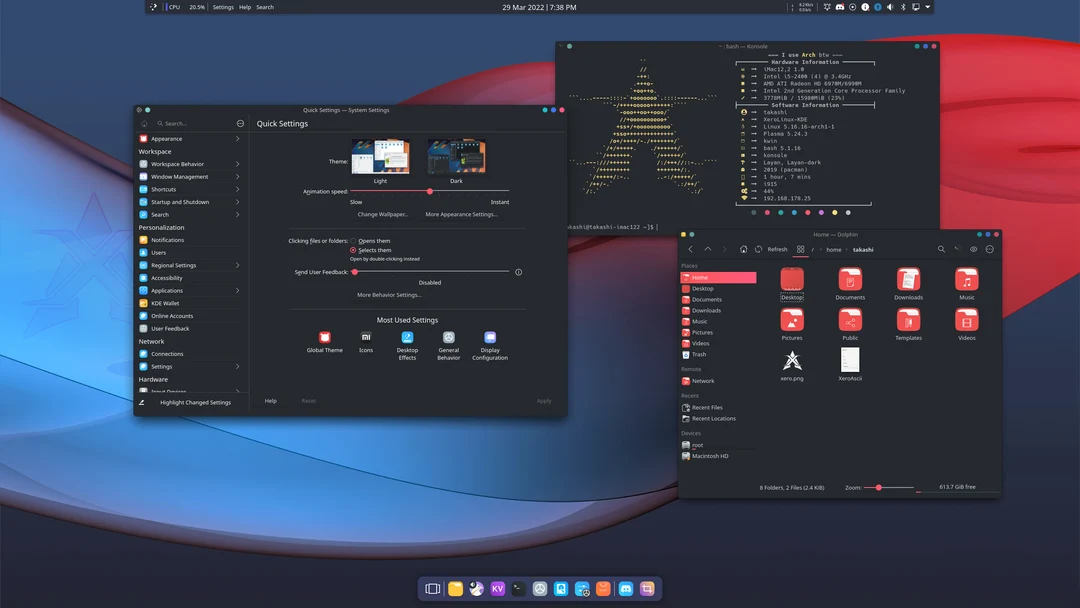Toggle the preview eye icon in Dolphin
1080x608 pixels.
[972, 249]
